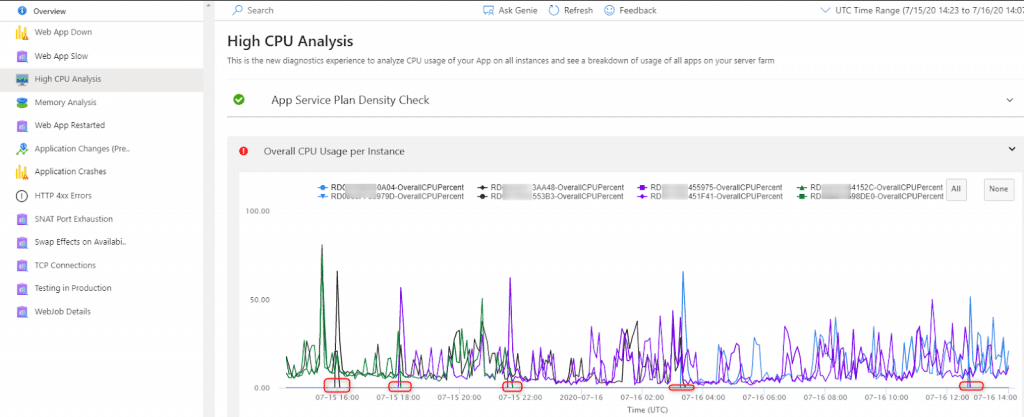The width and height of the screenshot is (1024, 417).
Task: Toggle the 98DE0-OverallCPUPercent legend series
Action: click(870, 196)
